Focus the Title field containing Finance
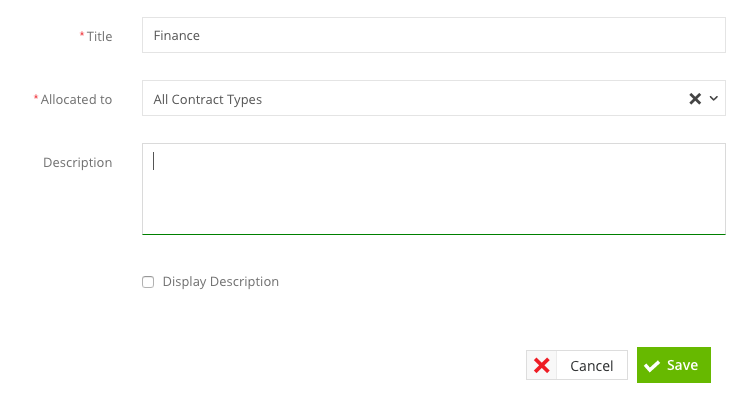 click(x=434, y=35)
